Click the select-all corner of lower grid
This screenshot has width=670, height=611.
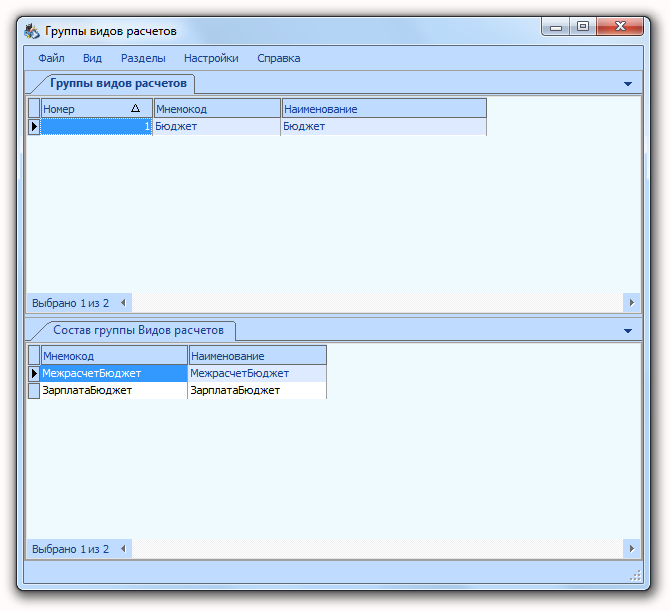[x=34, y=355]
